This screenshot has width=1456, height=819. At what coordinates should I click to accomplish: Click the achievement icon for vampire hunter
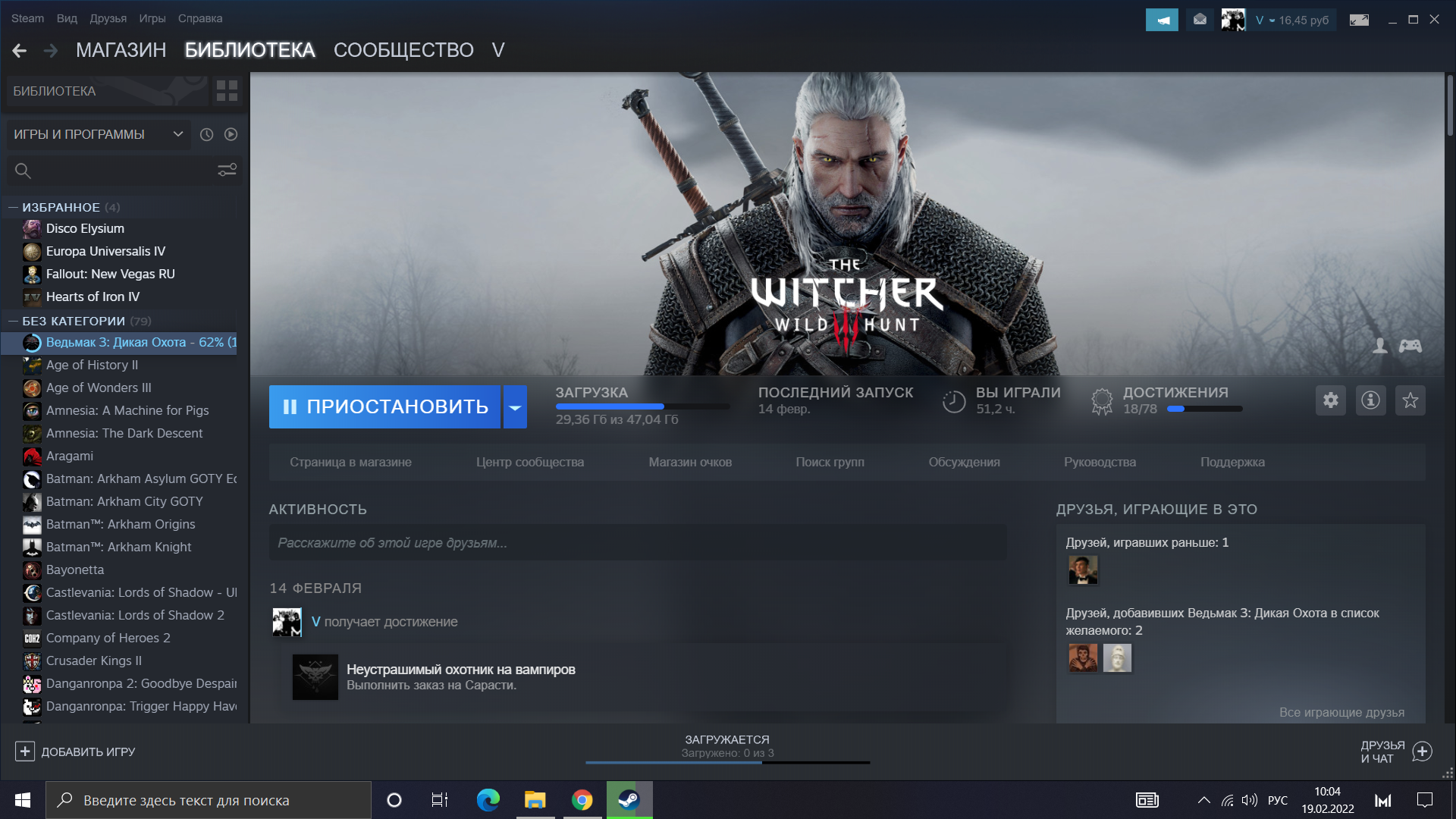click(x=315, y=677)
